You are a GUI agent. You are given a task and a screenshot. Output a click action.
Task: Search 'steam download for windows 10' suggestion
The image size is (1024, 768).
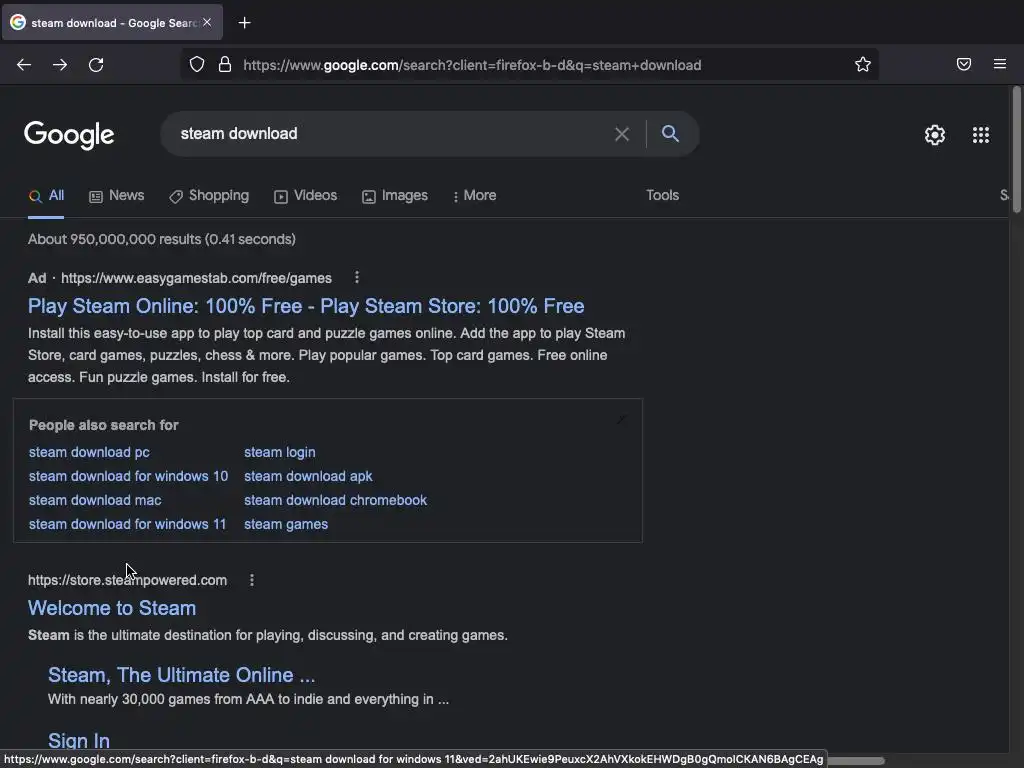click(129, 476)
